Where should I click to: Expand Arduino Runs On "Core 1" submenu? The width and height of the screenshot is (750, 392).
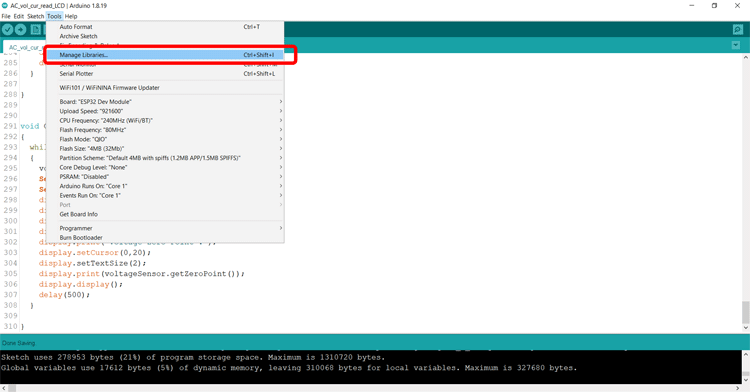(165, 186)
